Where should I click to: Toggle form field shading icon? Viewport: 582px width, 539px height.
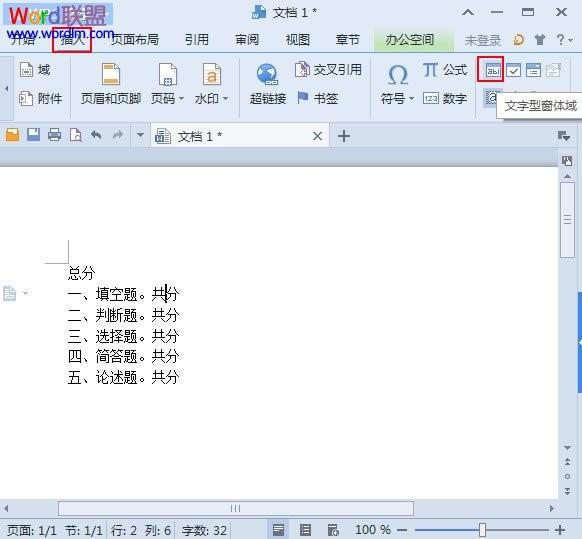[x=492, y=98]
